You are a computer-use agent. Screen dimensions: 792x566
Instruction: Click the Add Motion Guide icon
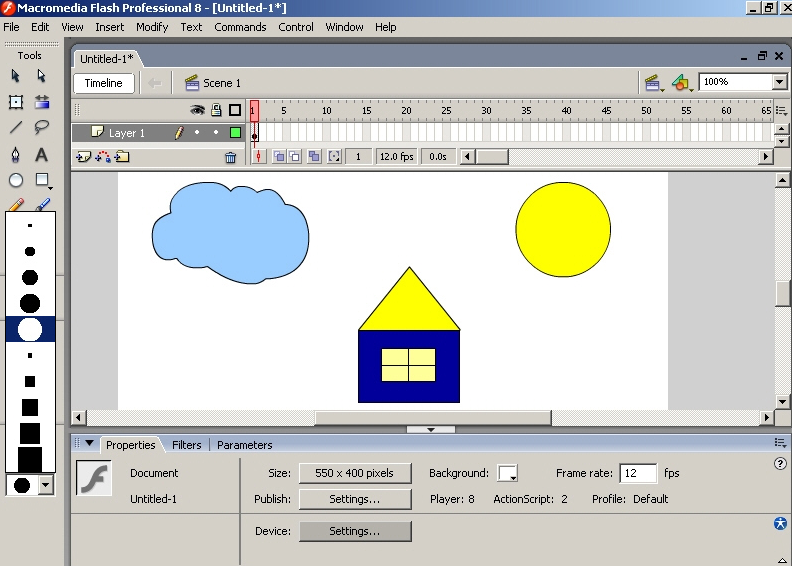103,157
